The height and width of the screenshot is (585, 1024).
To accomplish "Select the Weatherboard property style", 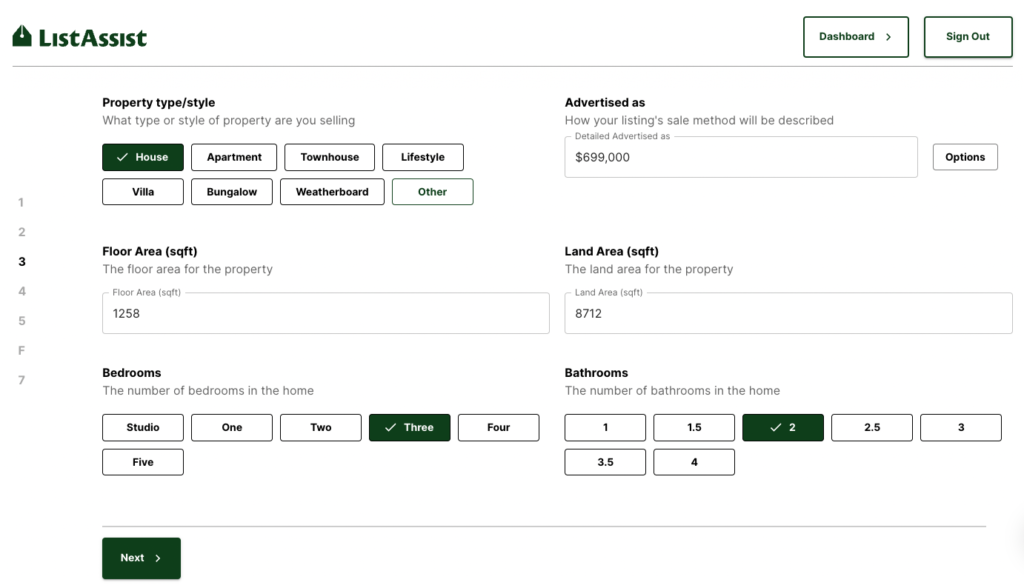I will (332, 192).
